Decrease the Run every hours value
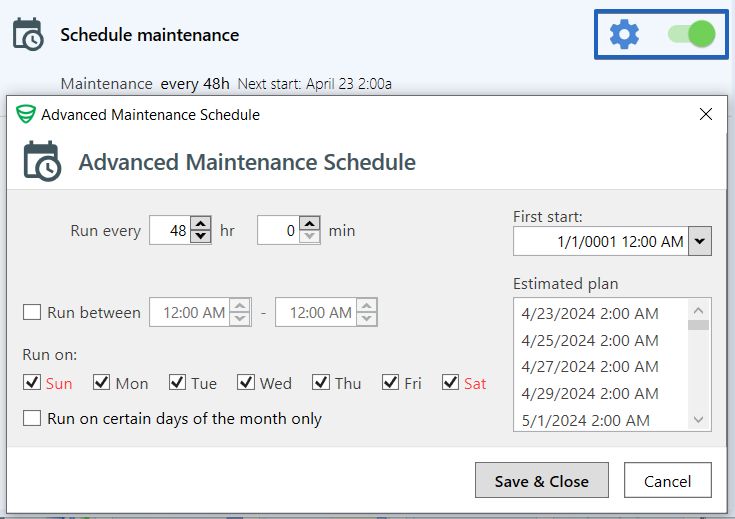735x519 pixels. (x=201, y=236)
